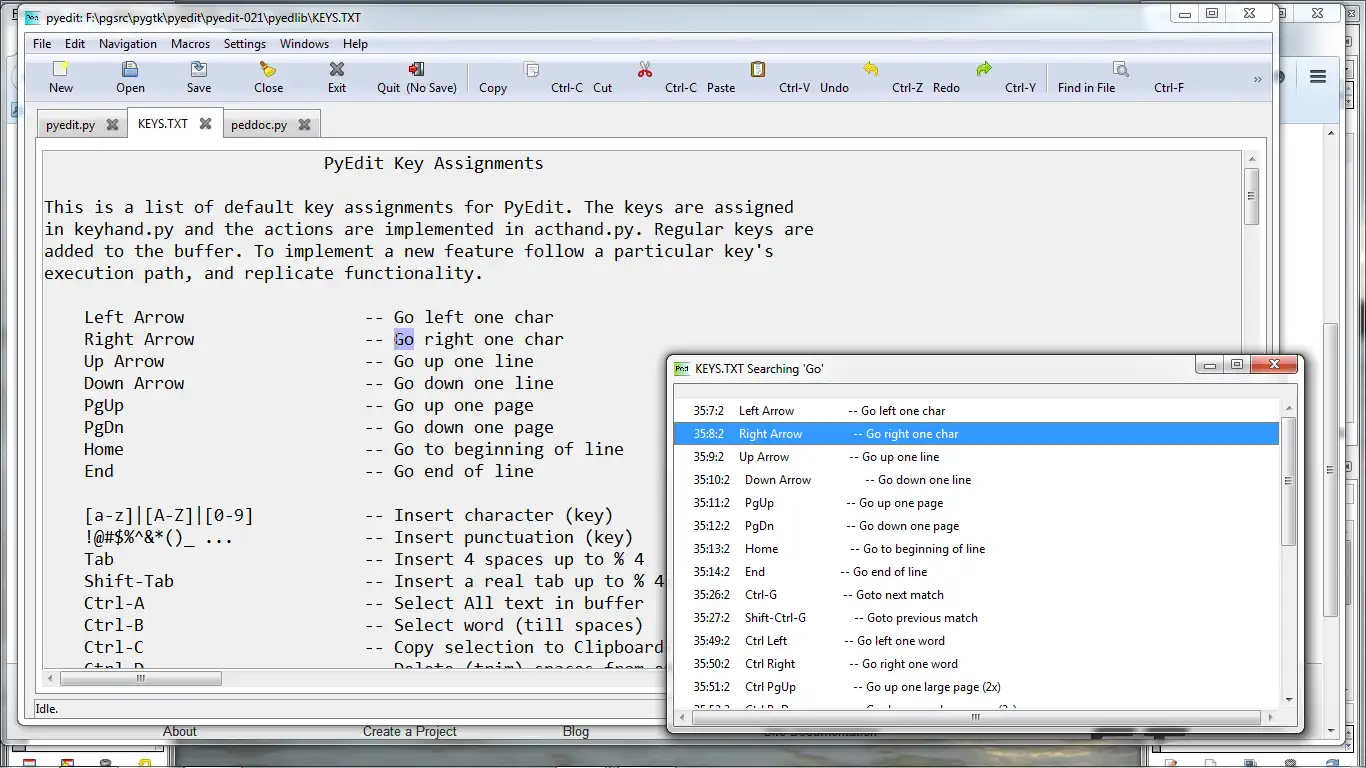Image resolution: width=1366 pixels, height=768 pixels.
Task: Select search result 35:12:2 PgDn
Action: pyautogui.click(x=976, y=526)
